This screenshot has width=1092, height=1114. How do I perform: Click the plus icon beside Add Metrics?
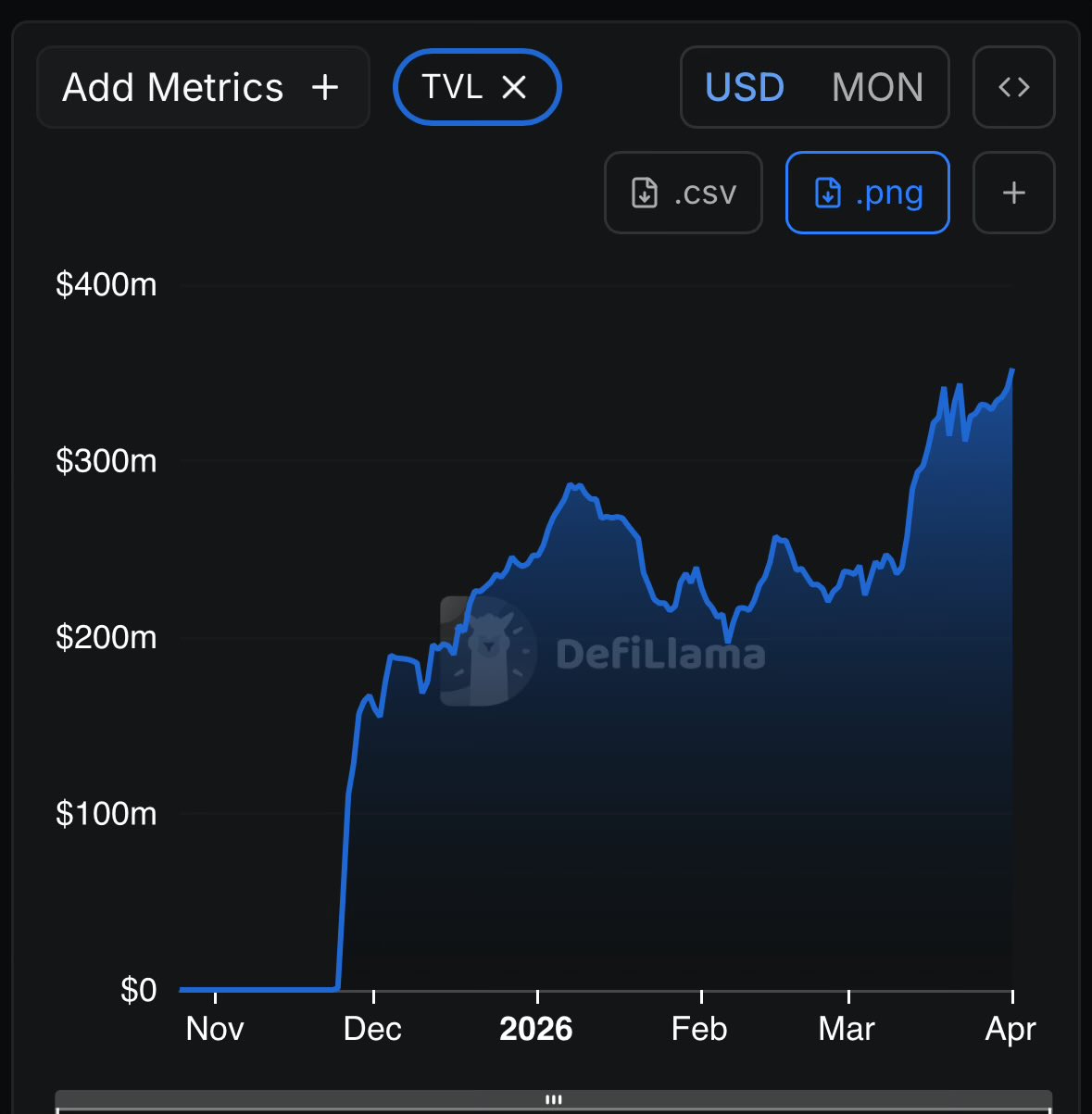coord(325,88)
